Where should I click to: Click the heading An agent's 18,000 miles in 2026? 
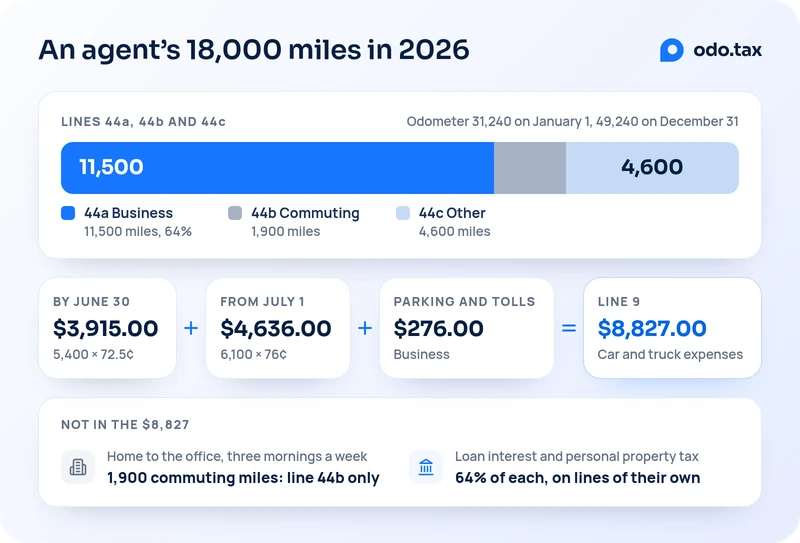(254, 50)
